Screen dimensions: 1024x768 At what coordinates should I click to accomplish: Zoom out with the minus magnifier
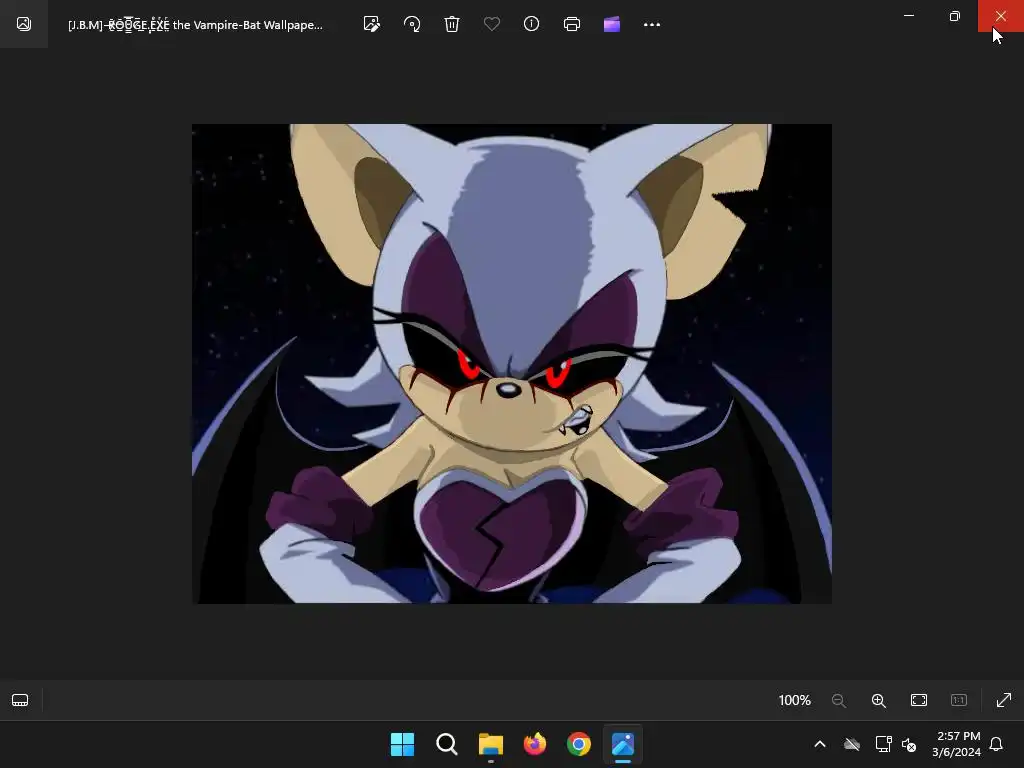[839, 700]
